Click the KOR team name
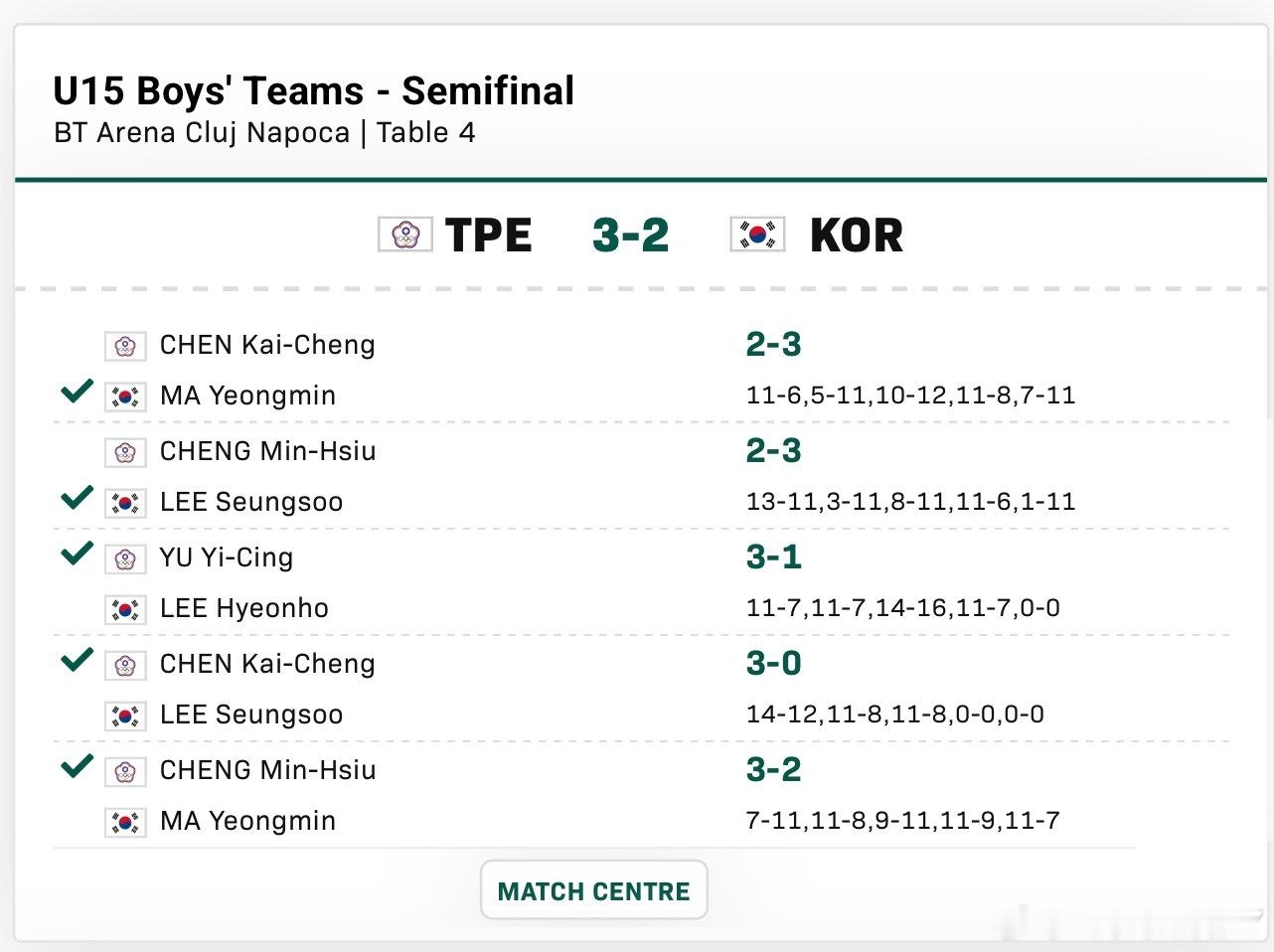The image size is (1274, 952). pyautogui.click(x=857, y=236)
